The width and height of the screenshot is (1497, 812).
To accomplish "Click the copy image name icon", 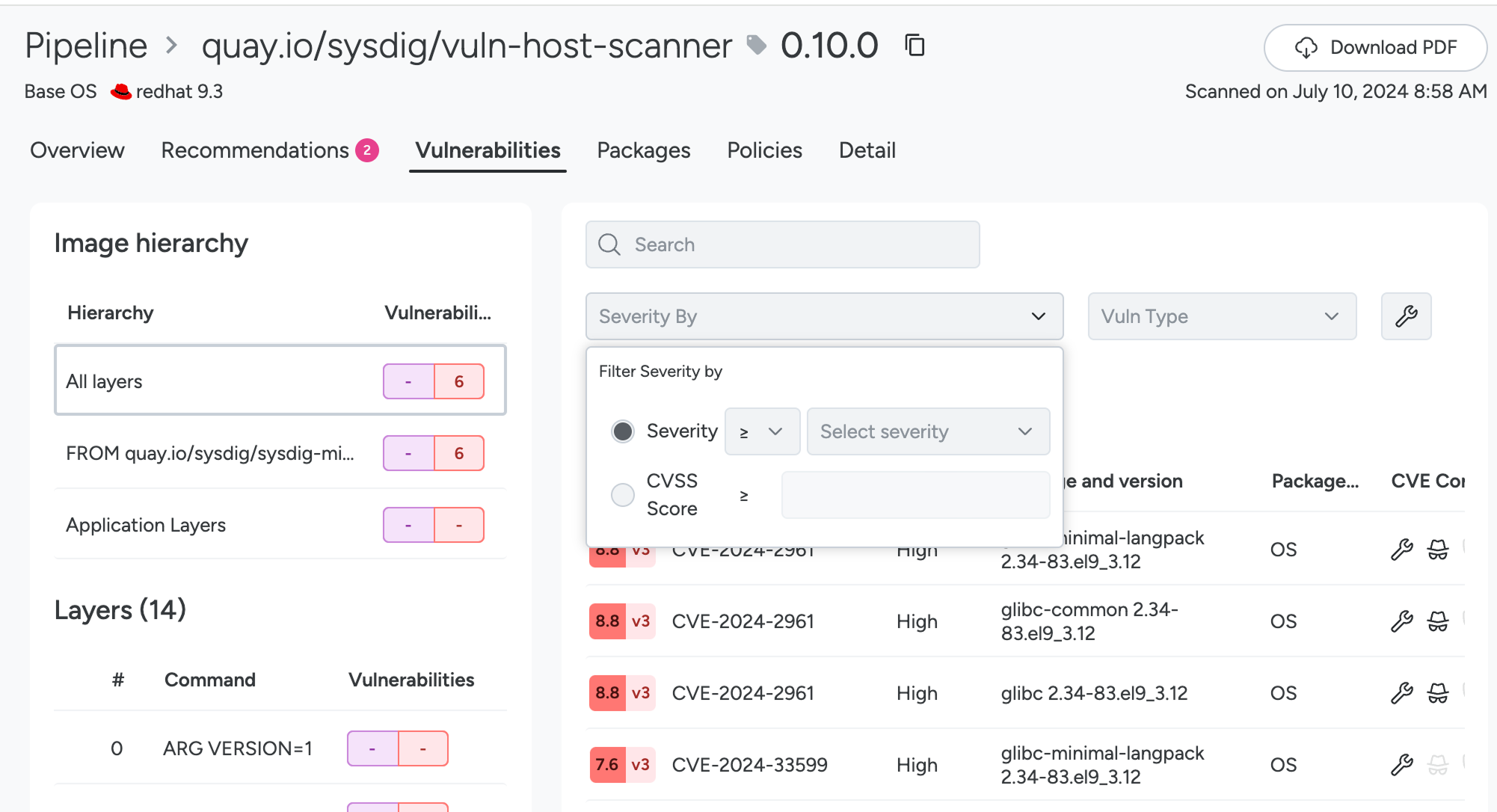I will (x=915, y=46).
